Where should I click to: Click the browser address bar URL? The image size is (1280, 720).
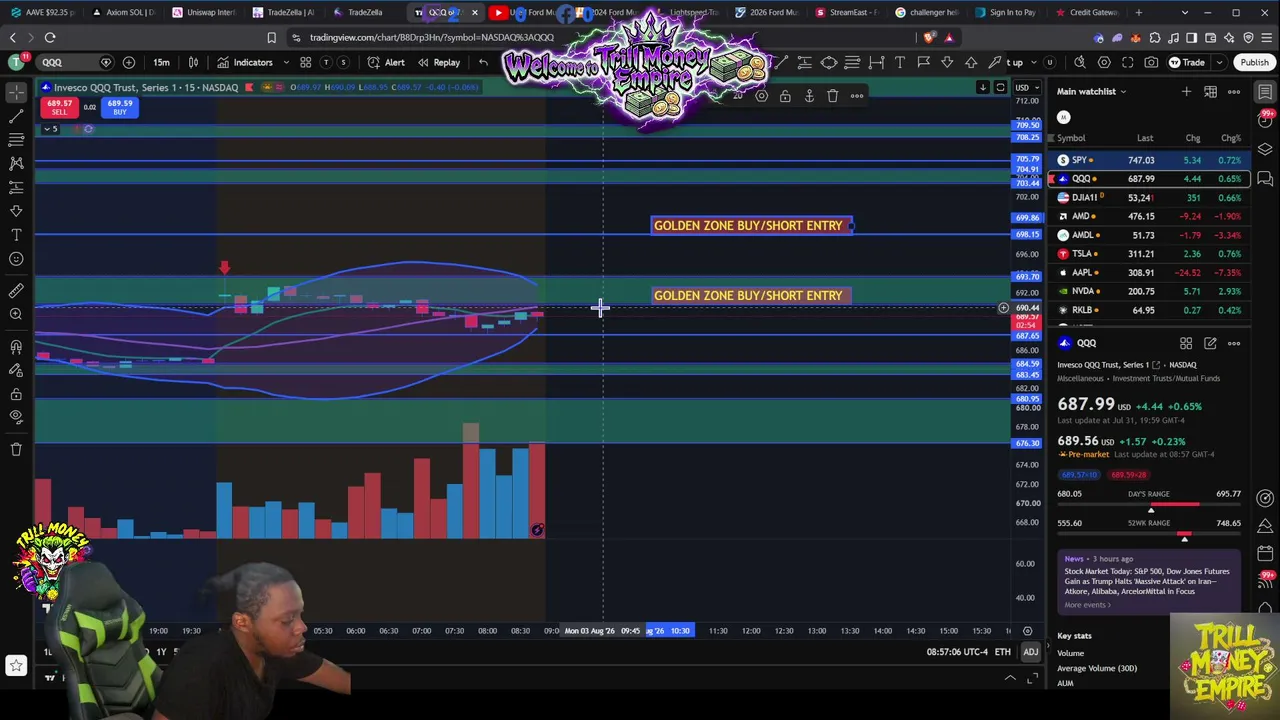[431, 38]
